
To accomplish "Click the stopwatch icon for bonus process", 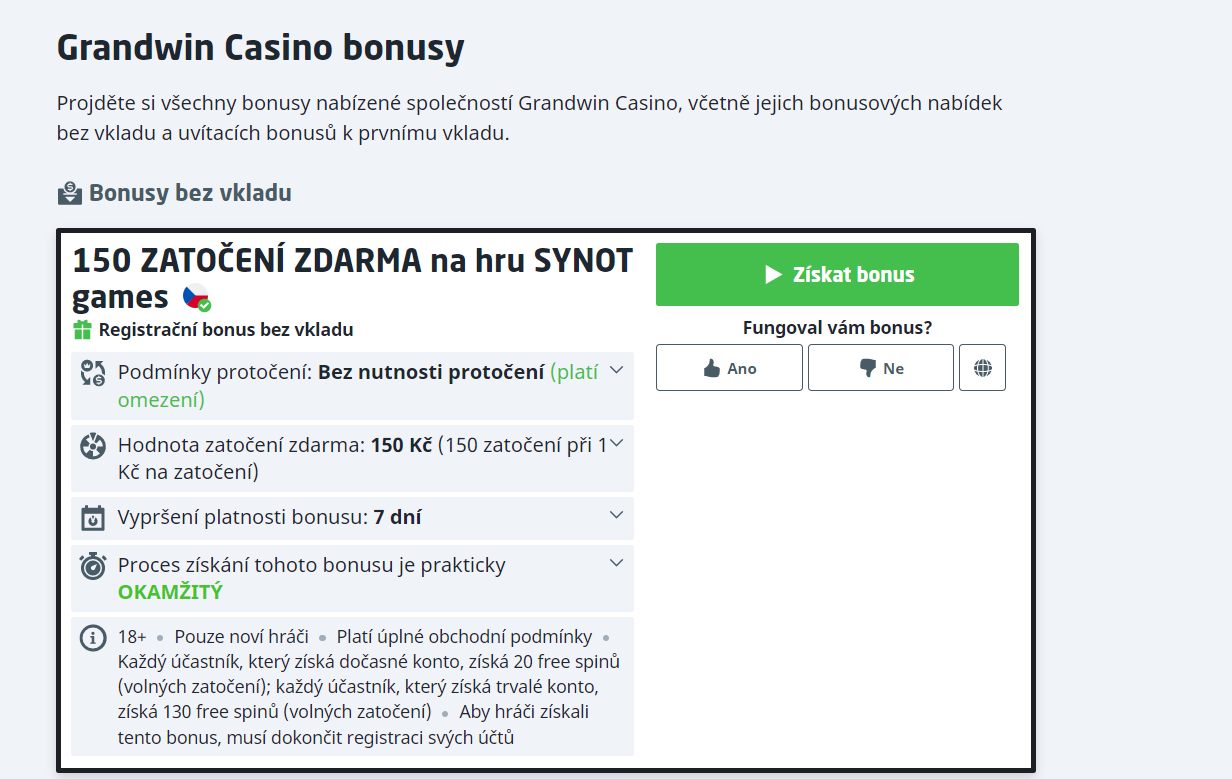I will [93, 565].
